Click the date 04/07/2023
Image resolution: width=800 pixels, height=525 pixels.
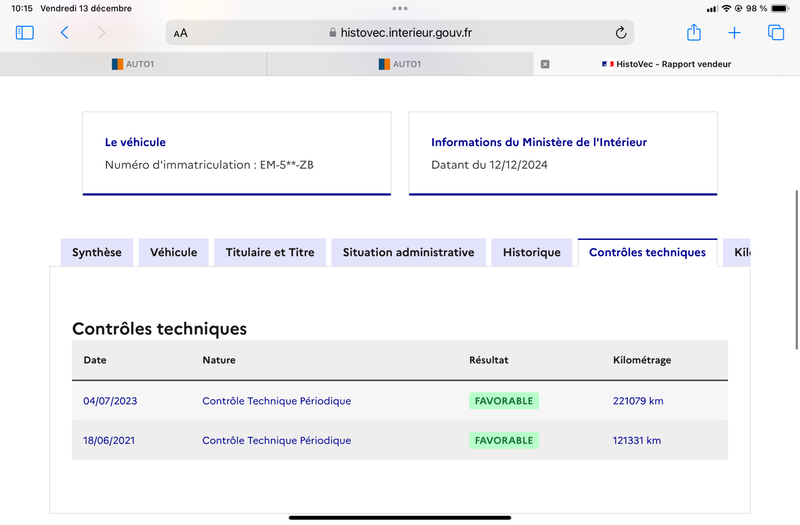click(110, 401)
